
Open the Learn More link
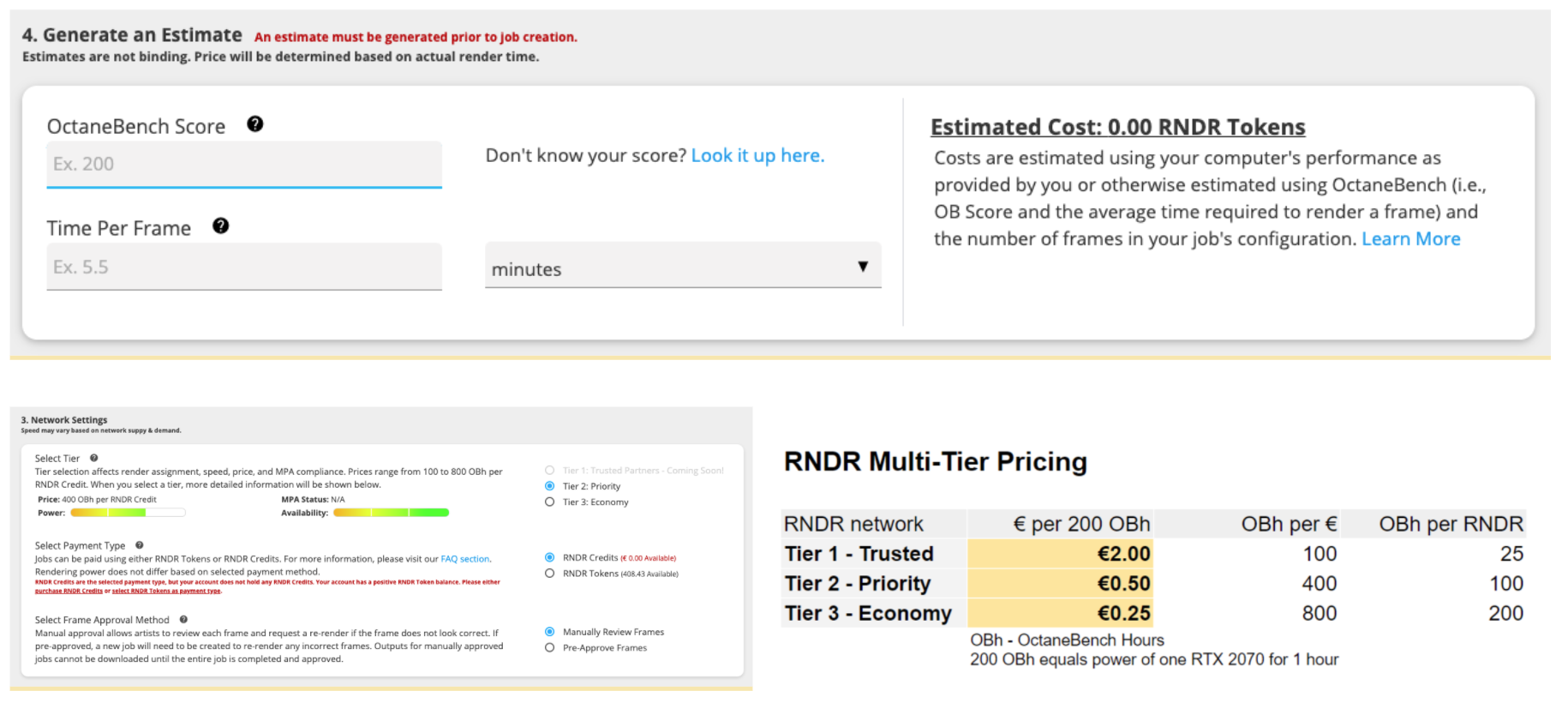click(1411, 239)
